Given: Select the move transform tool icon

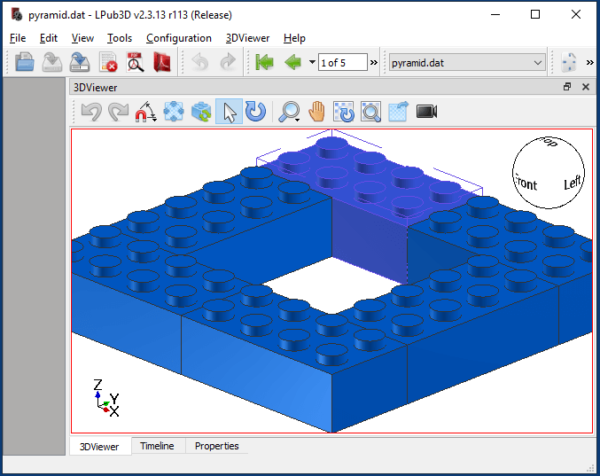Looking at the screenshot, I should 174,112.
